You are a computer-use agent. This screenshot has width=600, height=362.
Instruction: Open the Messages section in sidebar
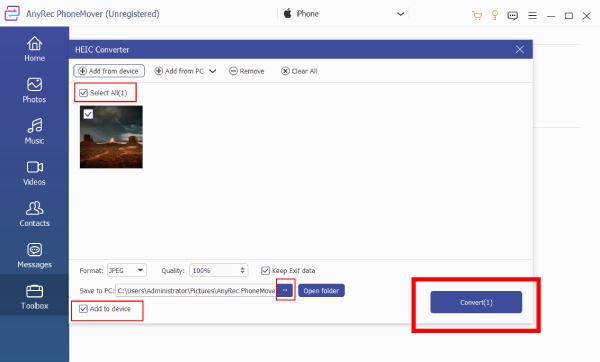coord(34,256)
